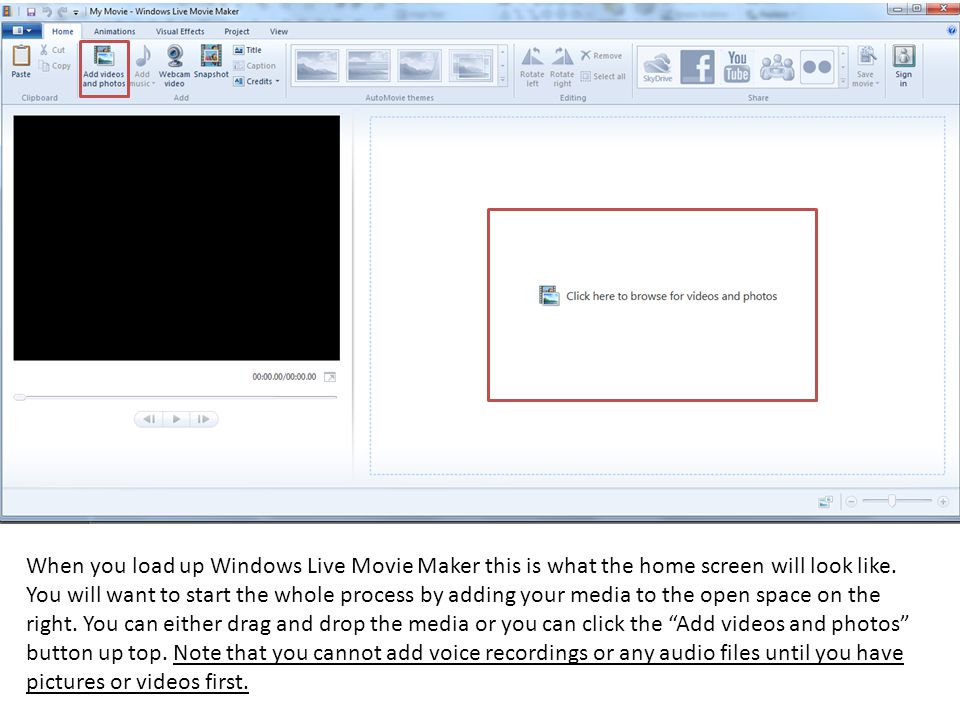Click the Previous frame button
This screenshot has width=960, height=720.
(149, 419)
